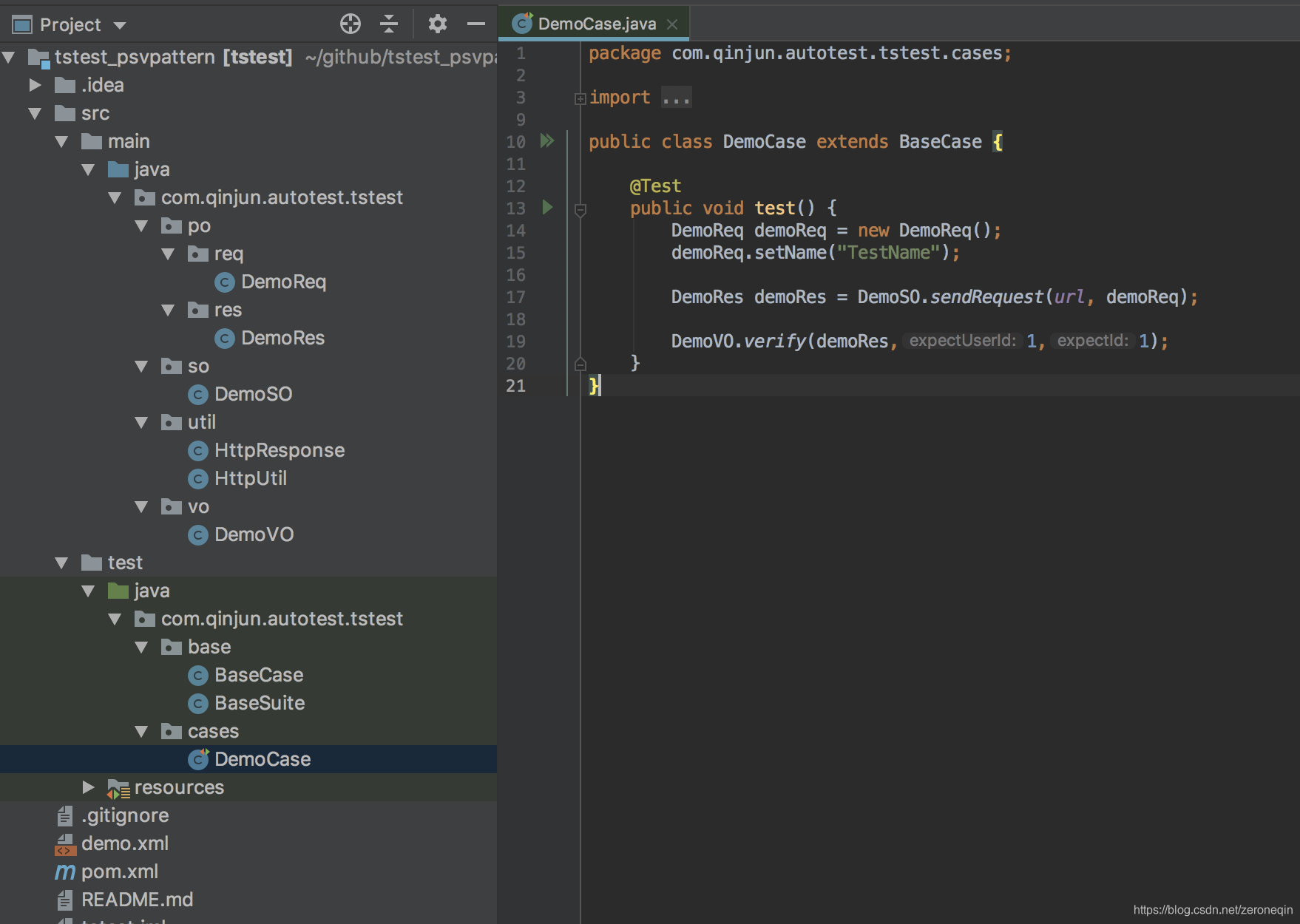Click the Maven pom.xml icon
This screenshot has height=924, width=1300.
click(x=65, y=872)
